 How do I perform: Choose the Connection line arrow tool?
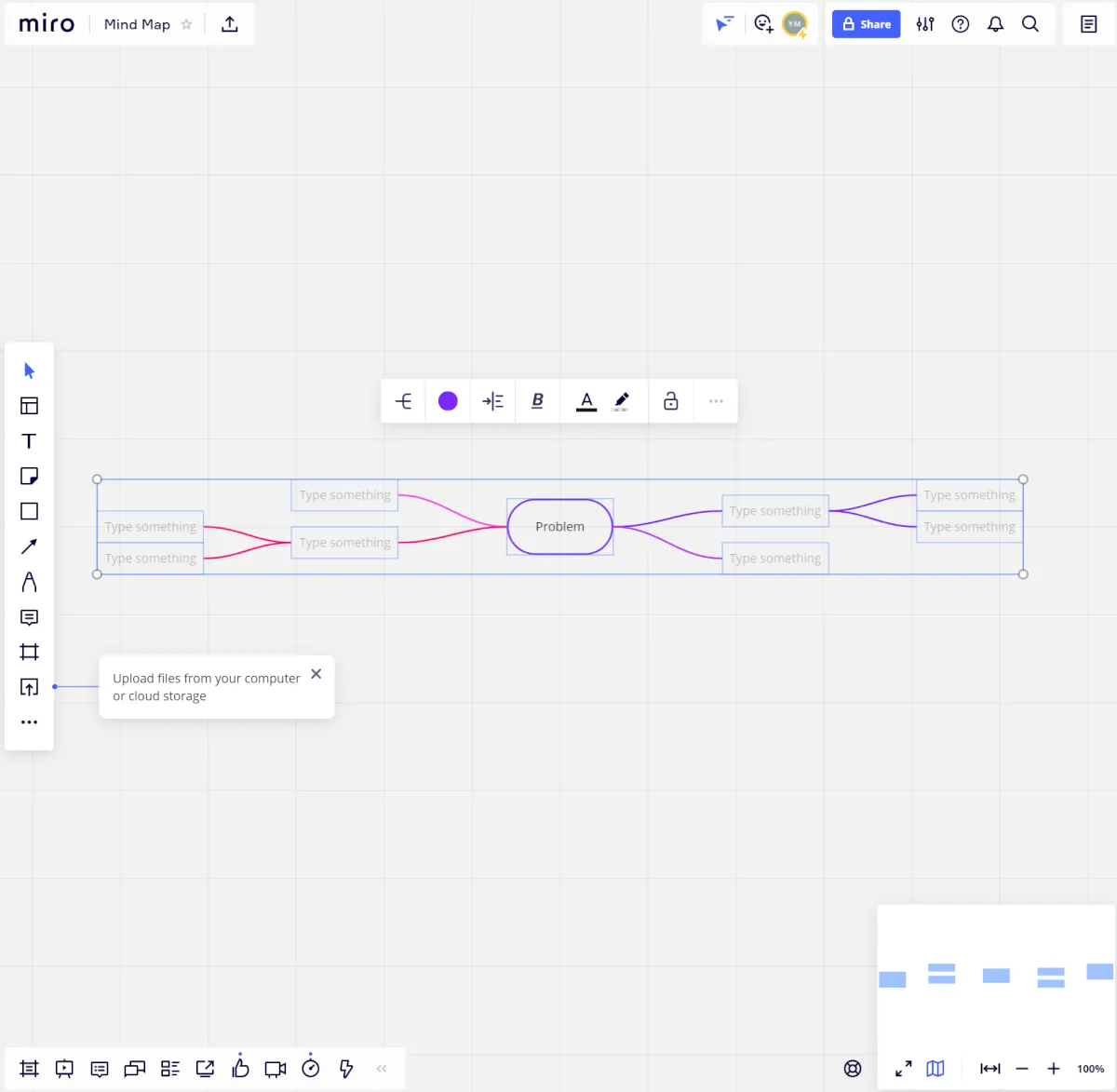[x=29, y=546]
